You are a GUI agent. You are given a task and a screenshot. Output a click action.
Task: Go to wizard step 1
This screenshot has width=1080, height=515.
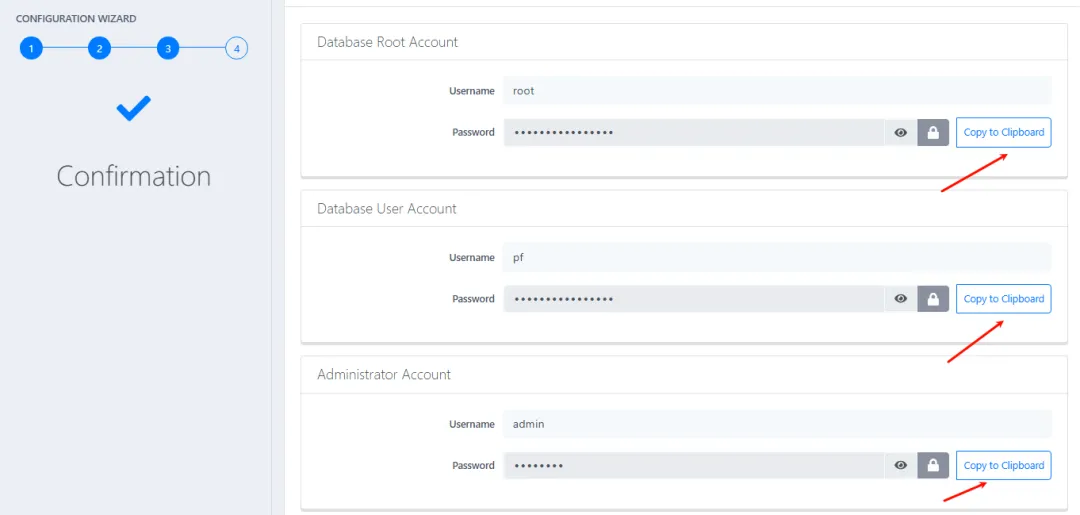[x=31, y=48]
